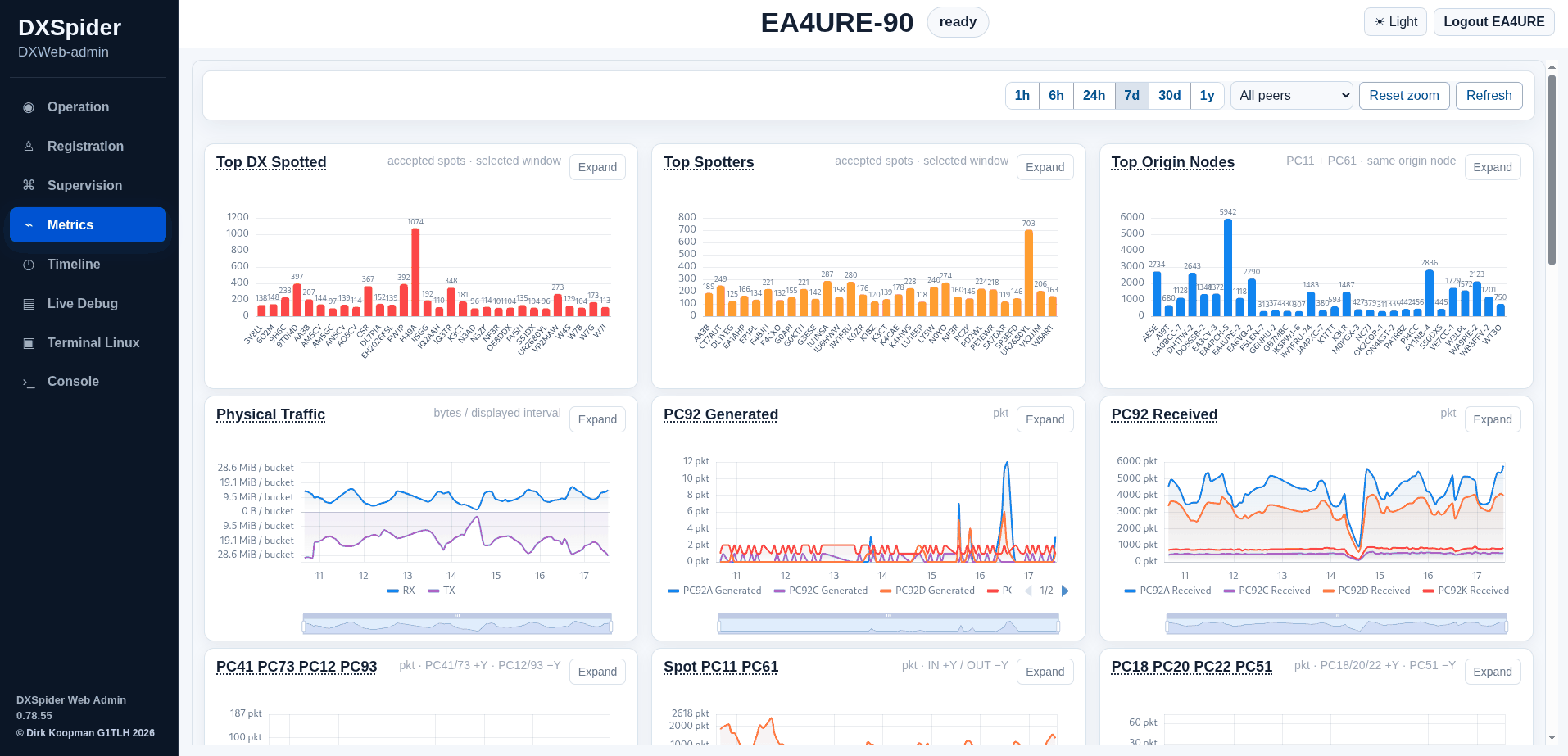Toggle the TX series in Physical Traffic legend
Viewport: 1568px width, 756px height.
[x=441, y=591]
